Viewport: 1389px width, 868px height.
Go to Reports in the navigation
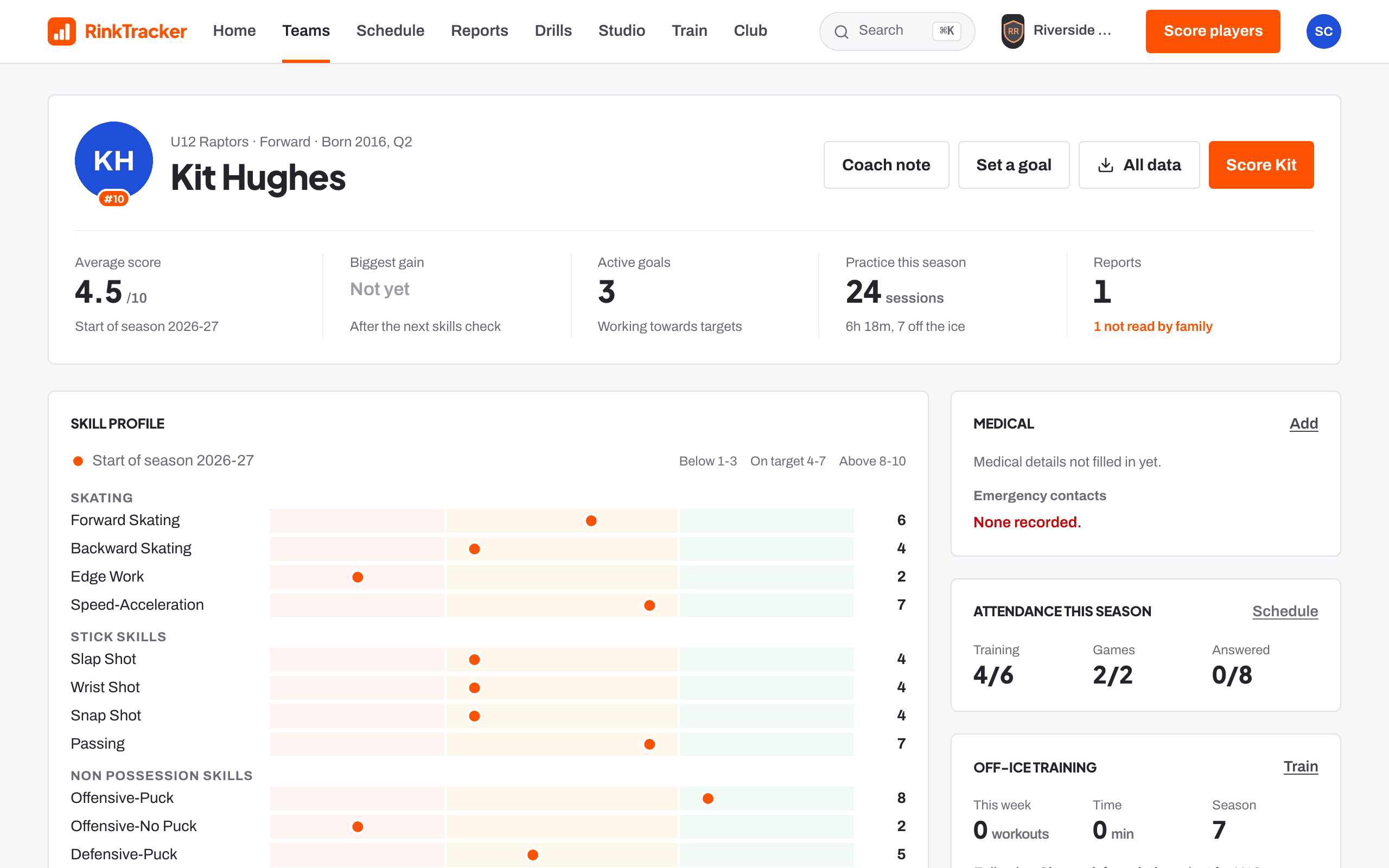tap(479, 30)
